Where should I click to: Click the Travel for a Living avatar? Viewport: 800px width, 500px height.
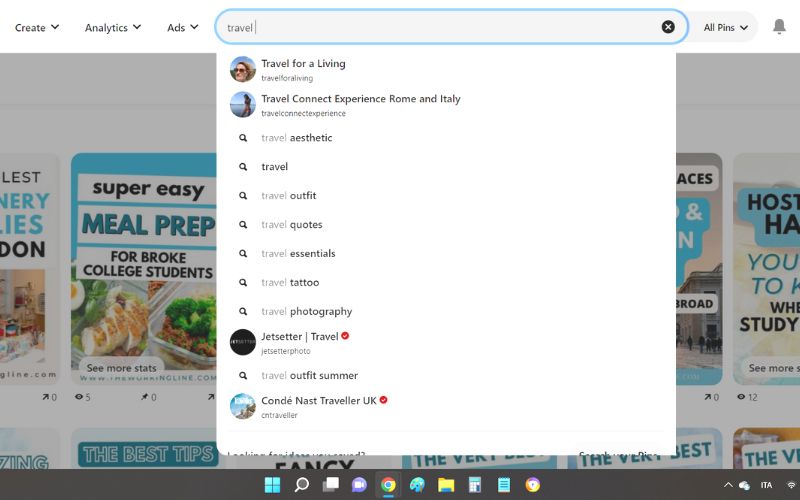(243, 69)
